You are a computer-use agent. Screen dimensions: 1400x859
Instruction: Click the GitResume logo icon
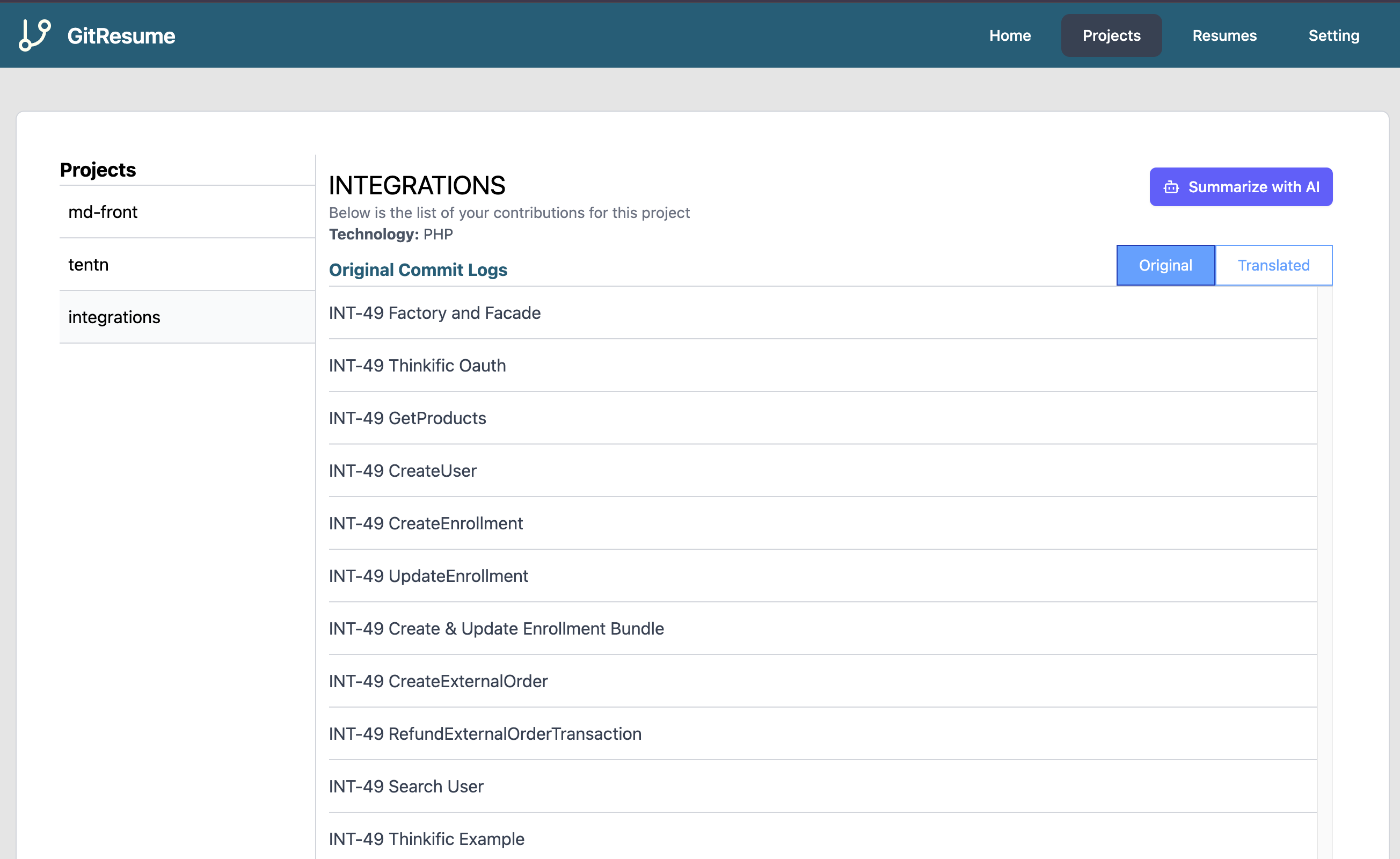pos(32,35)
